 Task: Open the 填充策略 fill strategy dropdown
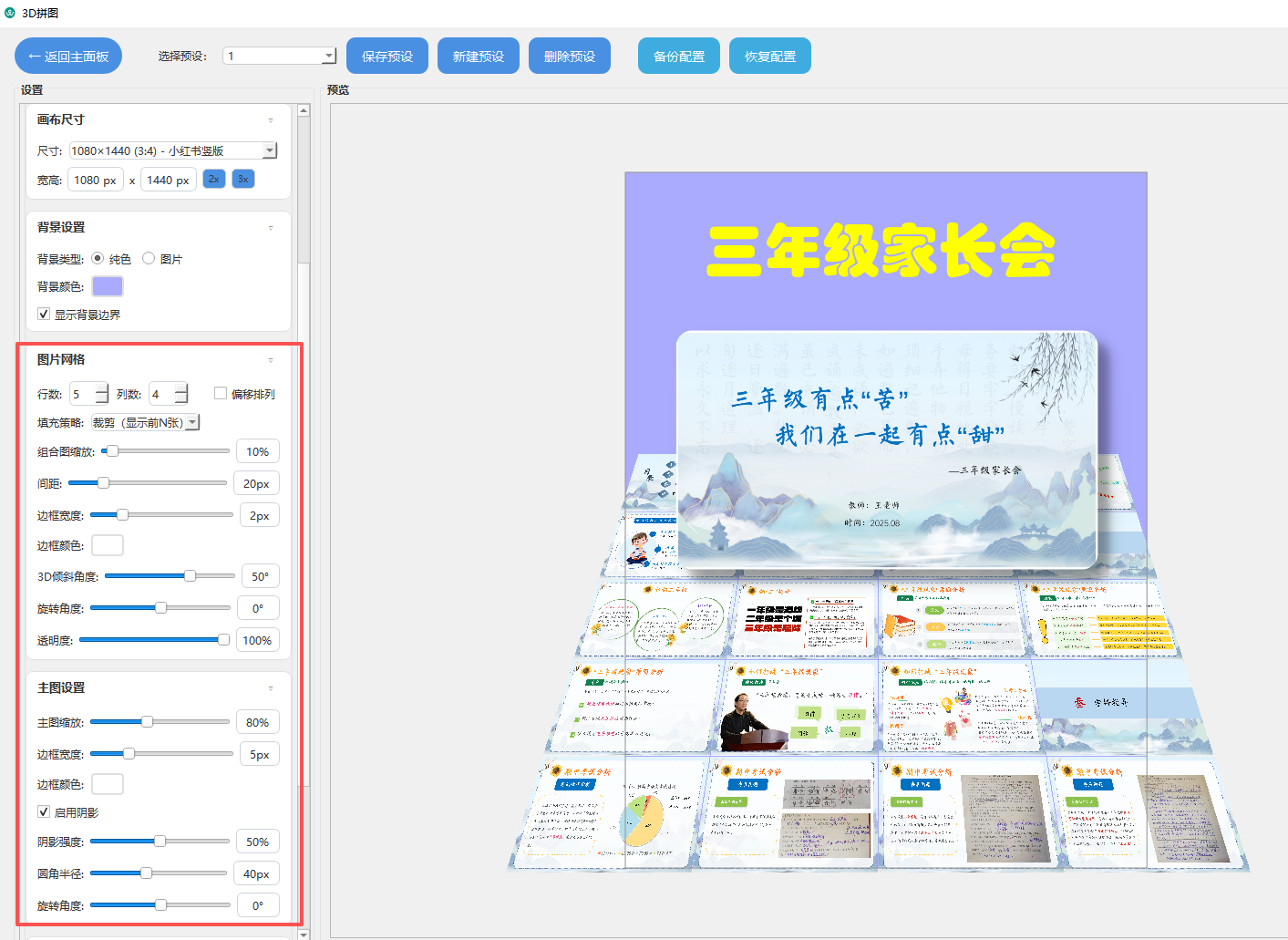(191, 421)
